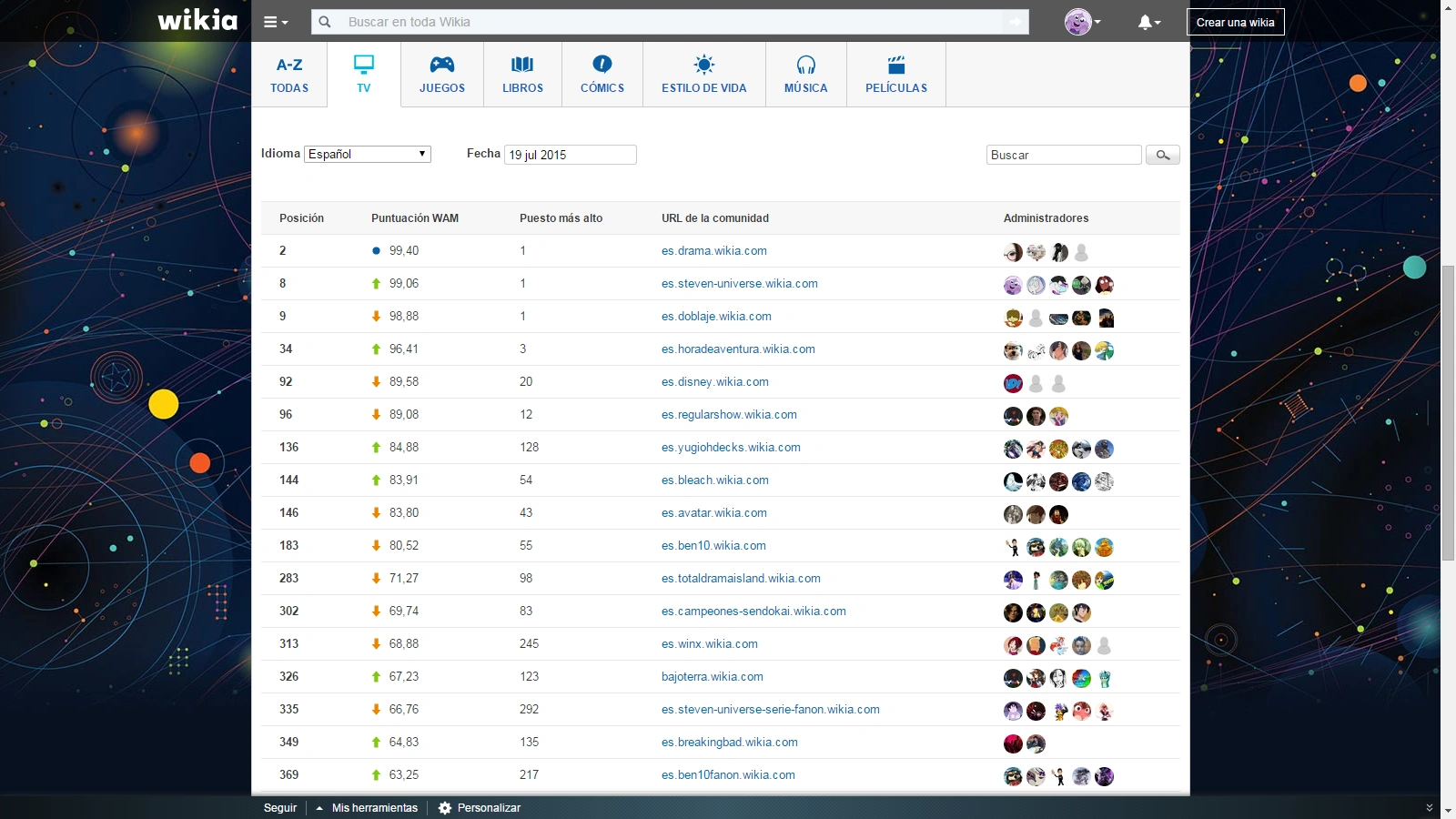This screenshot has height=819, width=1456.
Task: Open the notifications bell
Action: pos(1148,22)
